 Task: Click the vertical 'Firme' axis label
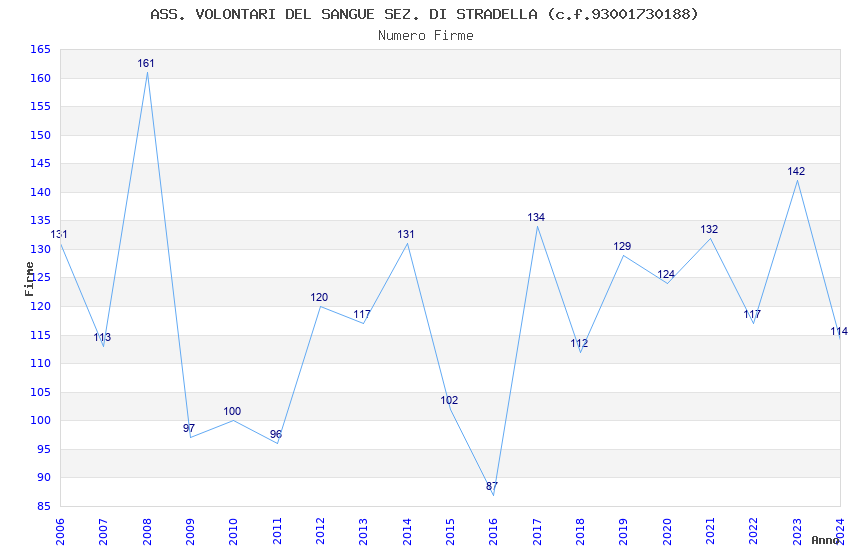click(x=29, y=279)
